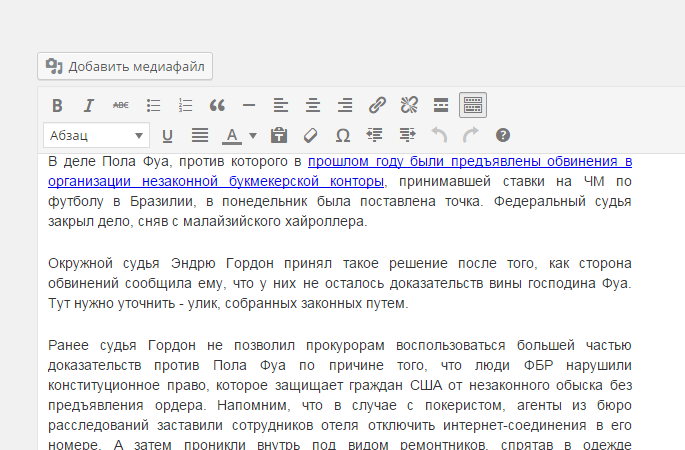Insert the Read More tag
The height and width of the screenshot is (450, 685).
pos(441,105)
